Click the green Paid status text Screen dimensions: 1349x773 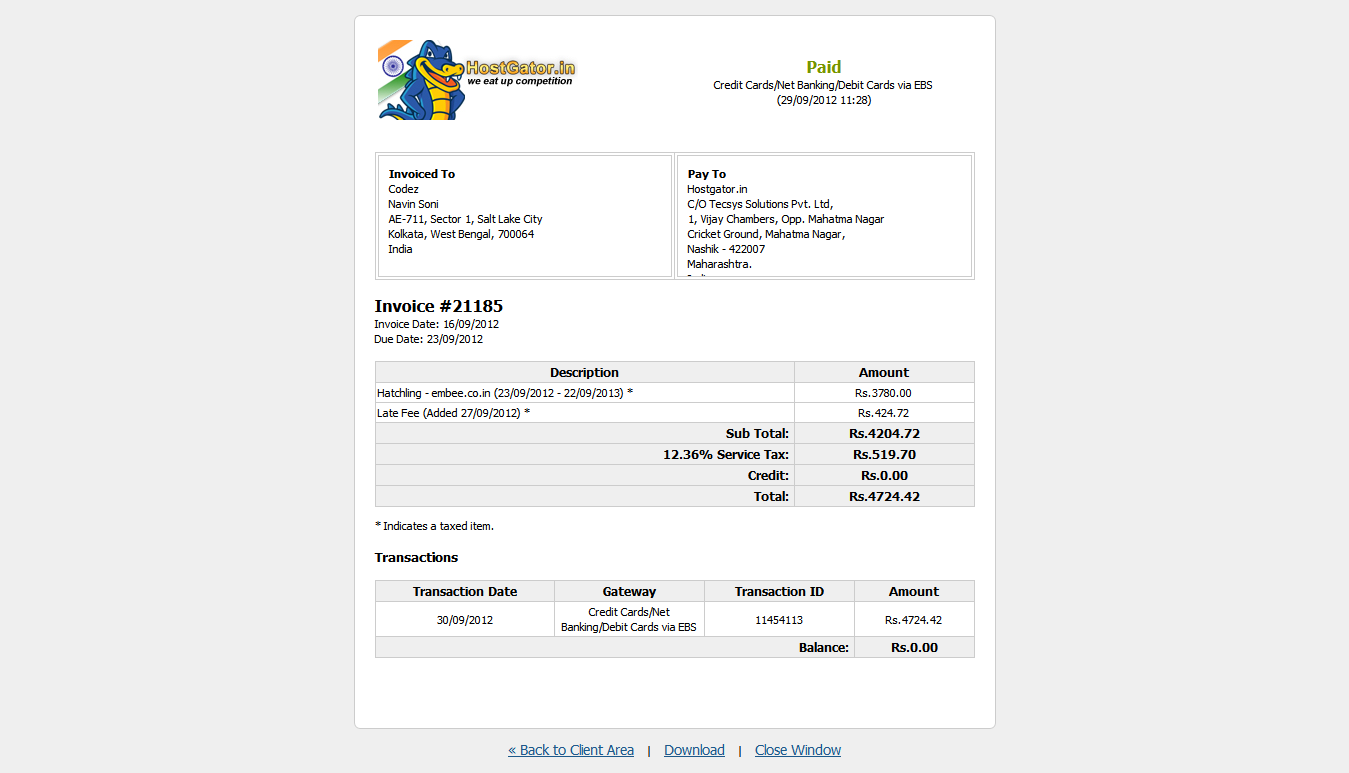tap(824, 67)
